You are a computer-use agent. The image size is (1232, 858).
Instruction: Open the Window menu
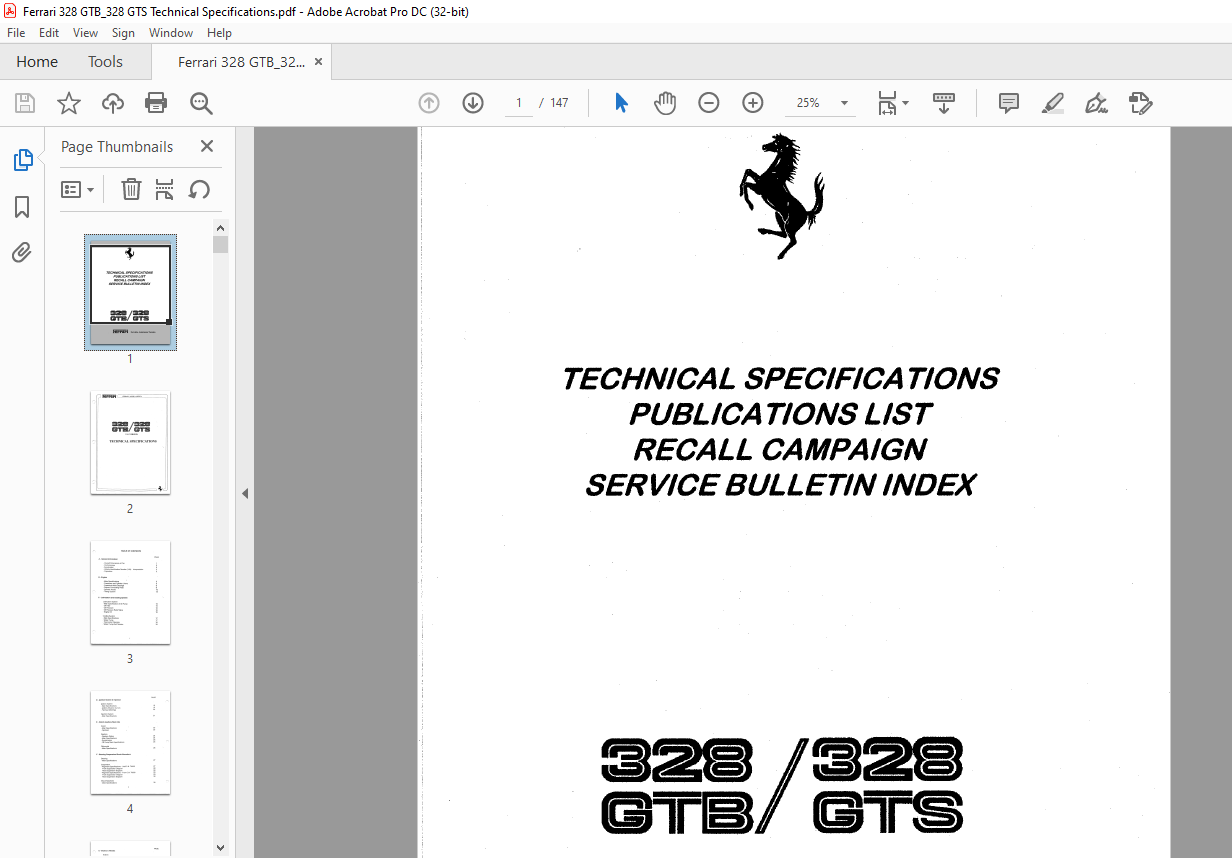pyautogui.click(x=171, y=33)
